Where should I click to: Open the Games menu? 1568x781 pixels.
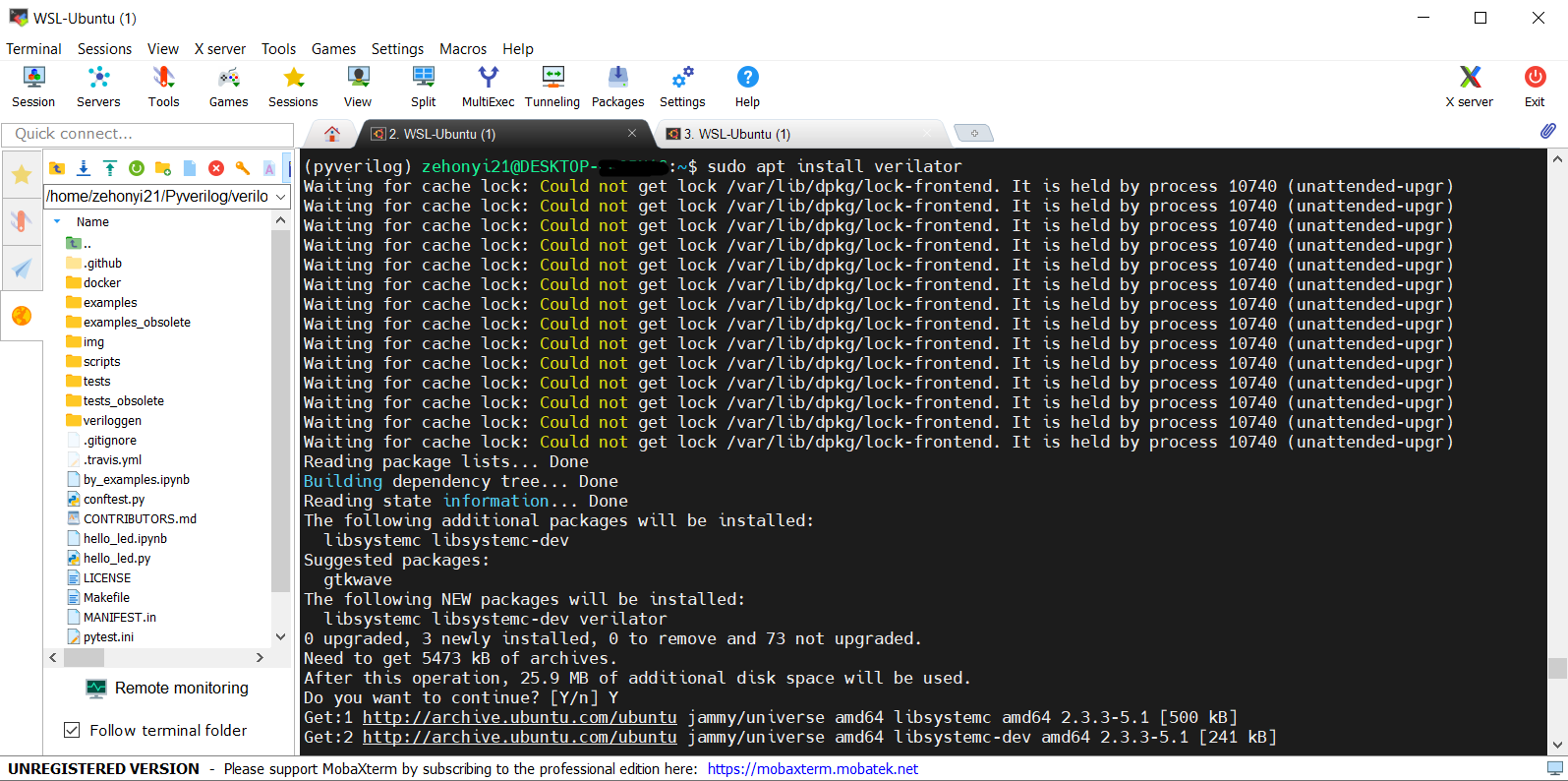pyautogui.click(x=333, y=49)
